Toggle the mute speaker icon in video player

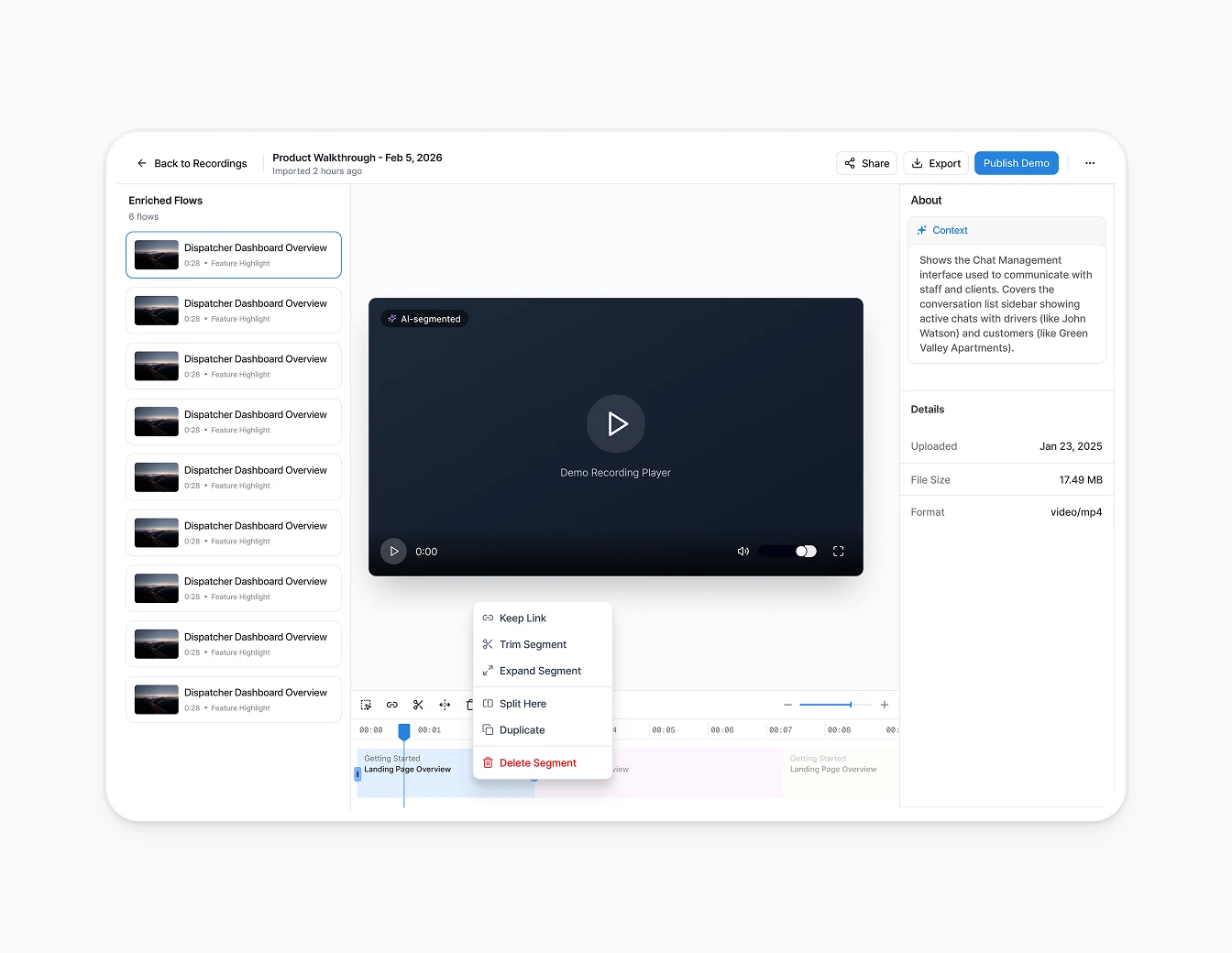tap(742, 551)
